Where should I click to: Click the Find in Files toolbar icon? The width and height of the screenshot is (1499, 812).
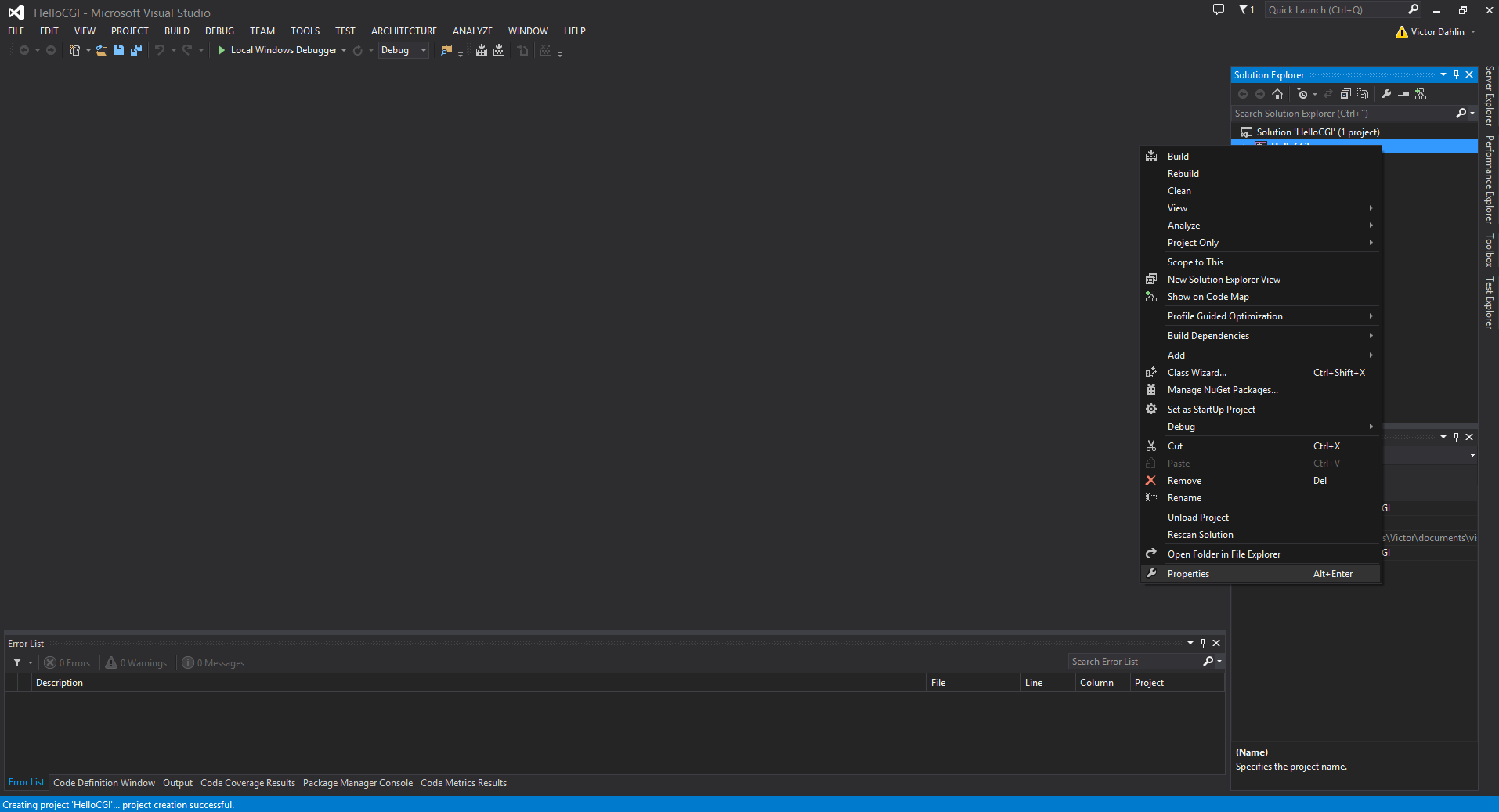[446, 50]
